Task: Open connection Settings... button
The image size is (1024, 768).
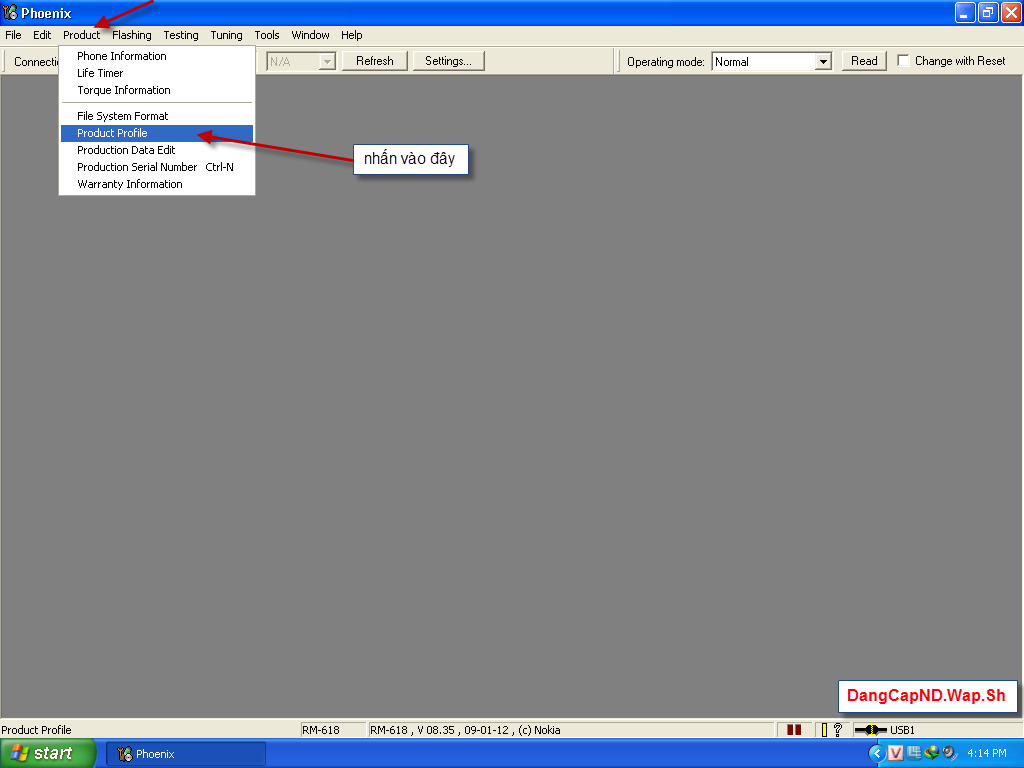Action: (x=448, y=61)
